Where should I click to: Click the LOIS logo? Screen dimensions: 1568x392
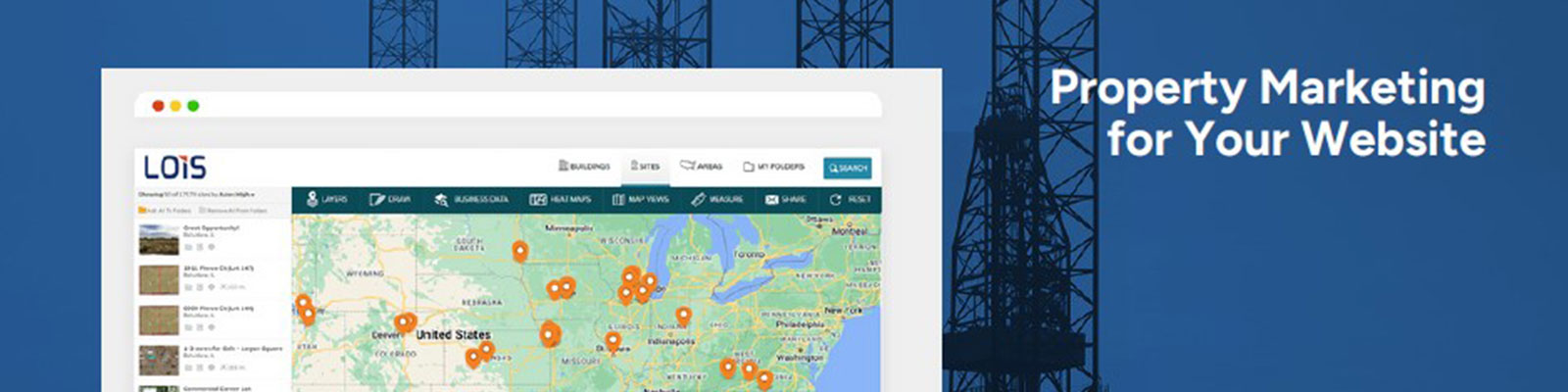[175, 167]
